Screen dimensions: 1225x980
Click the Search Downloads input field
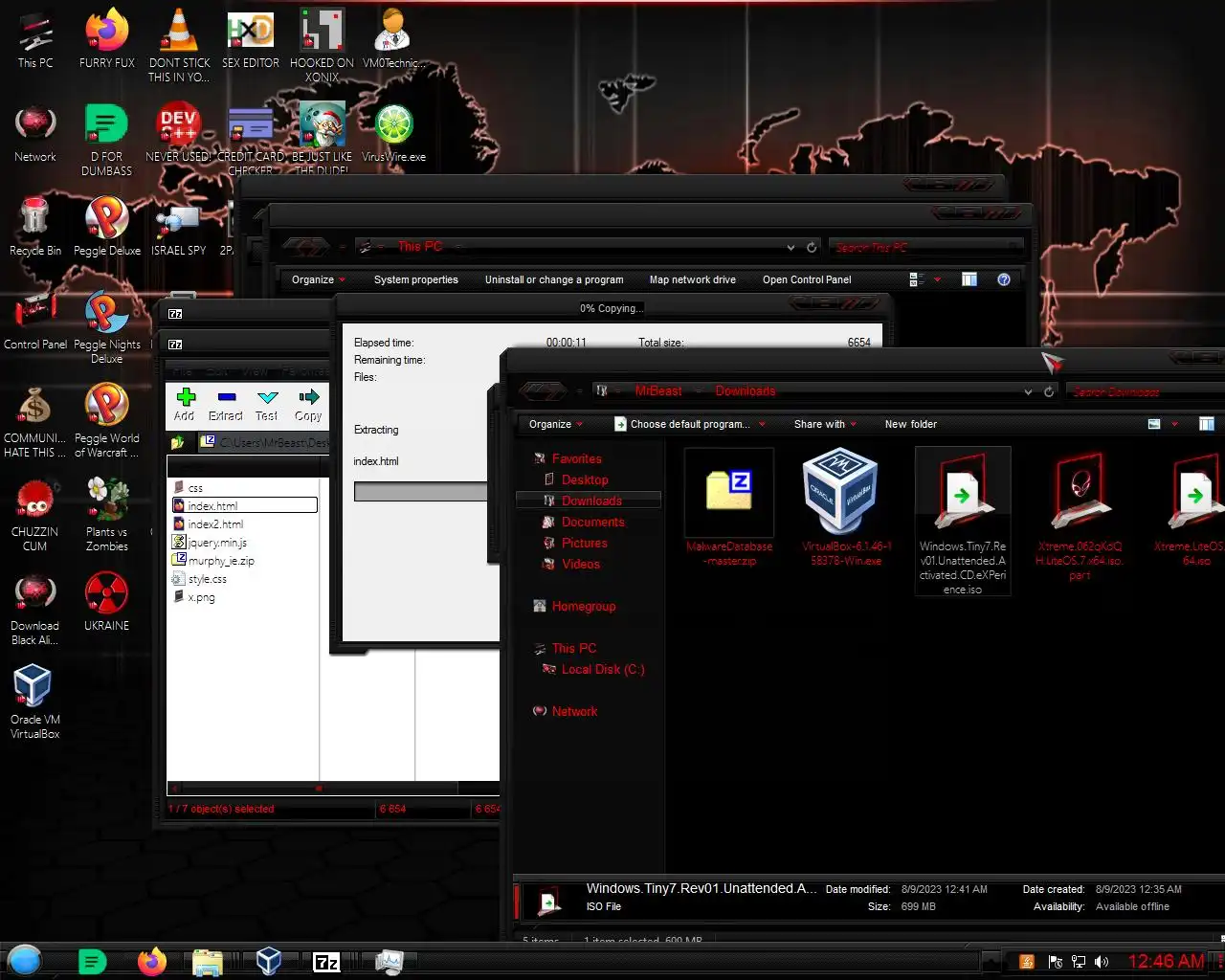coord(1144,391)
